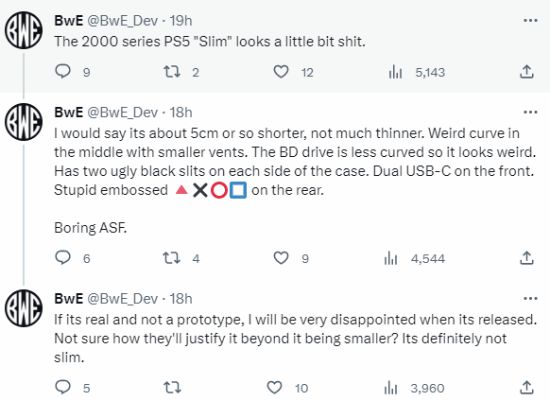This screenshot has width=550, height=401.
Task: Like the second tweet with 9 likes
Action: tap(281, 258)
